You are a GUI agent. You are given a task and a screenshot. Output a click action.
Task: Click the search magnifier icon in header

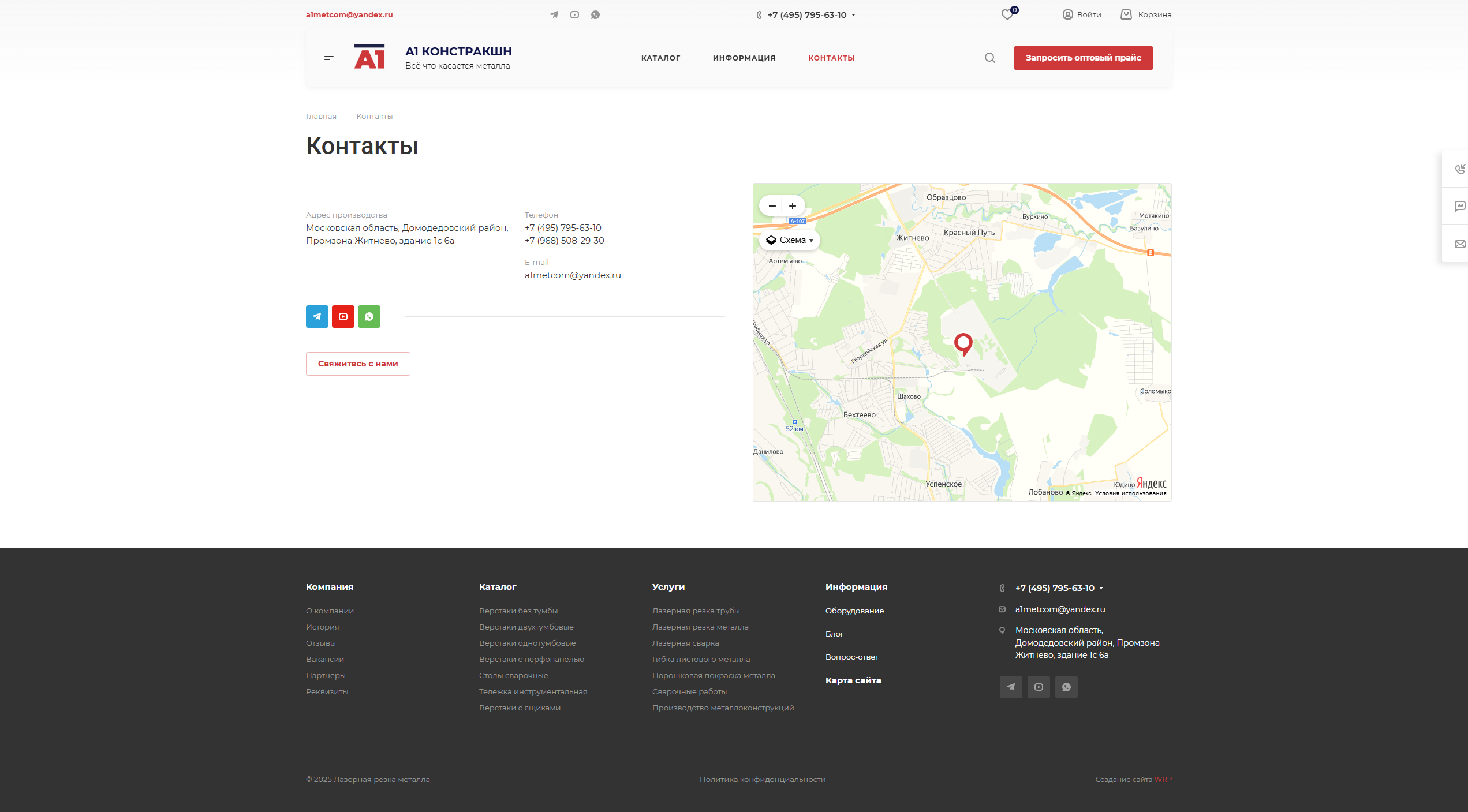coord(989,58)
